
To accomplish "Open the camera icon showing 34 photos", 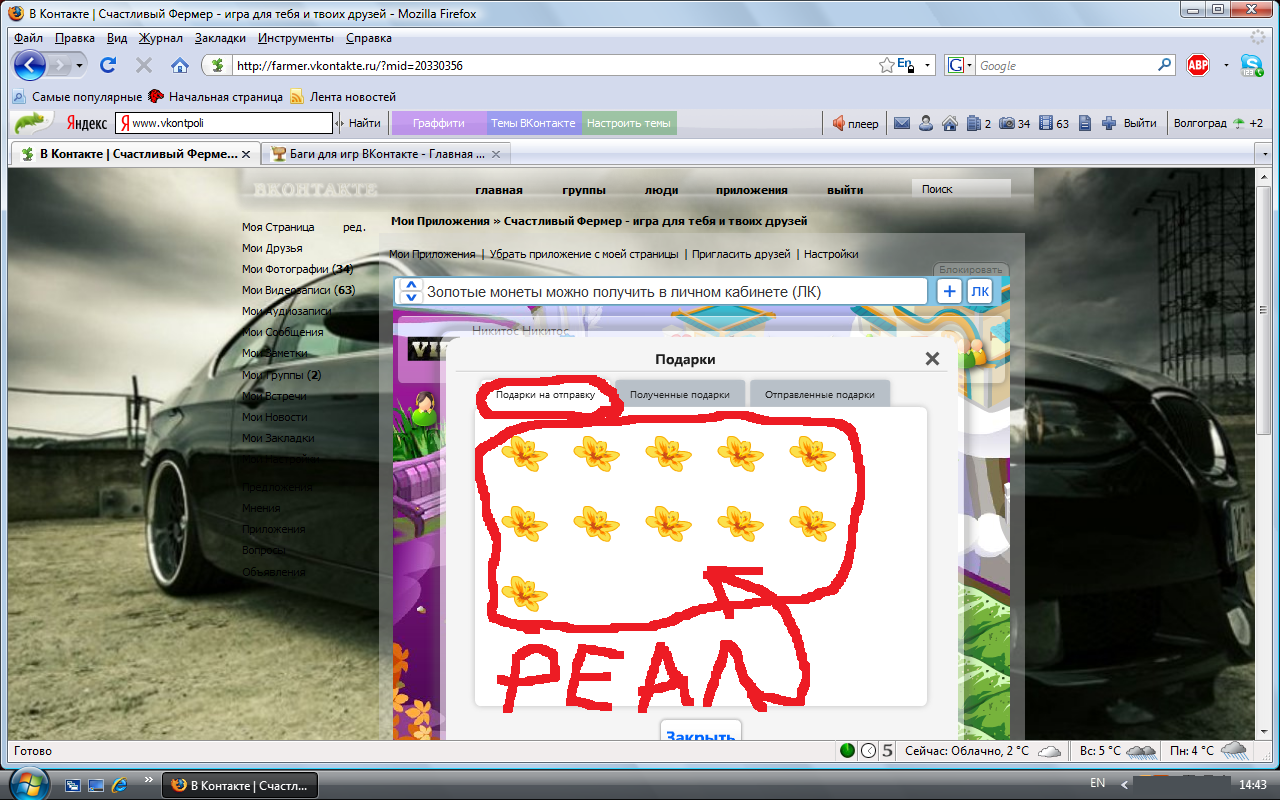I will 1007,124.
